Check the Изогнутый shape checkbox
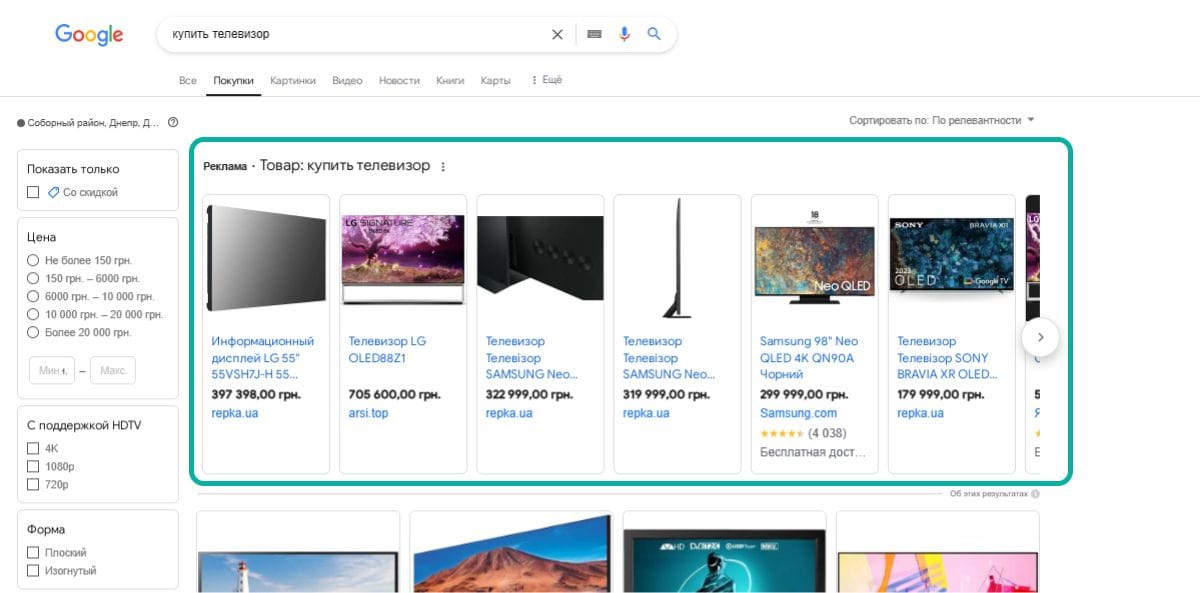The height and width of the screenshot is (593, 1200). pyautogui.click(x=33, y=570)
